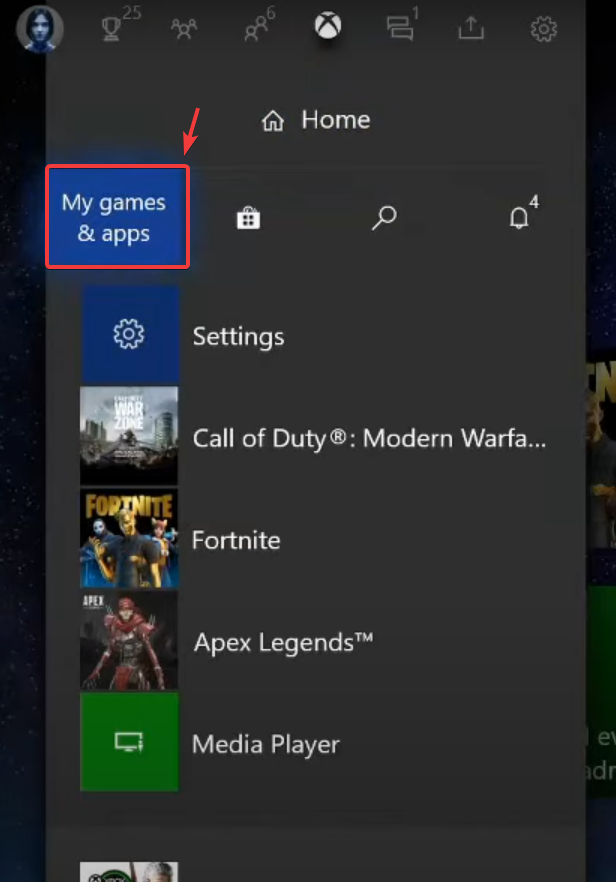616x882 pixels.
Task: Open Search magnifier icon
Action: pos(384,217)
